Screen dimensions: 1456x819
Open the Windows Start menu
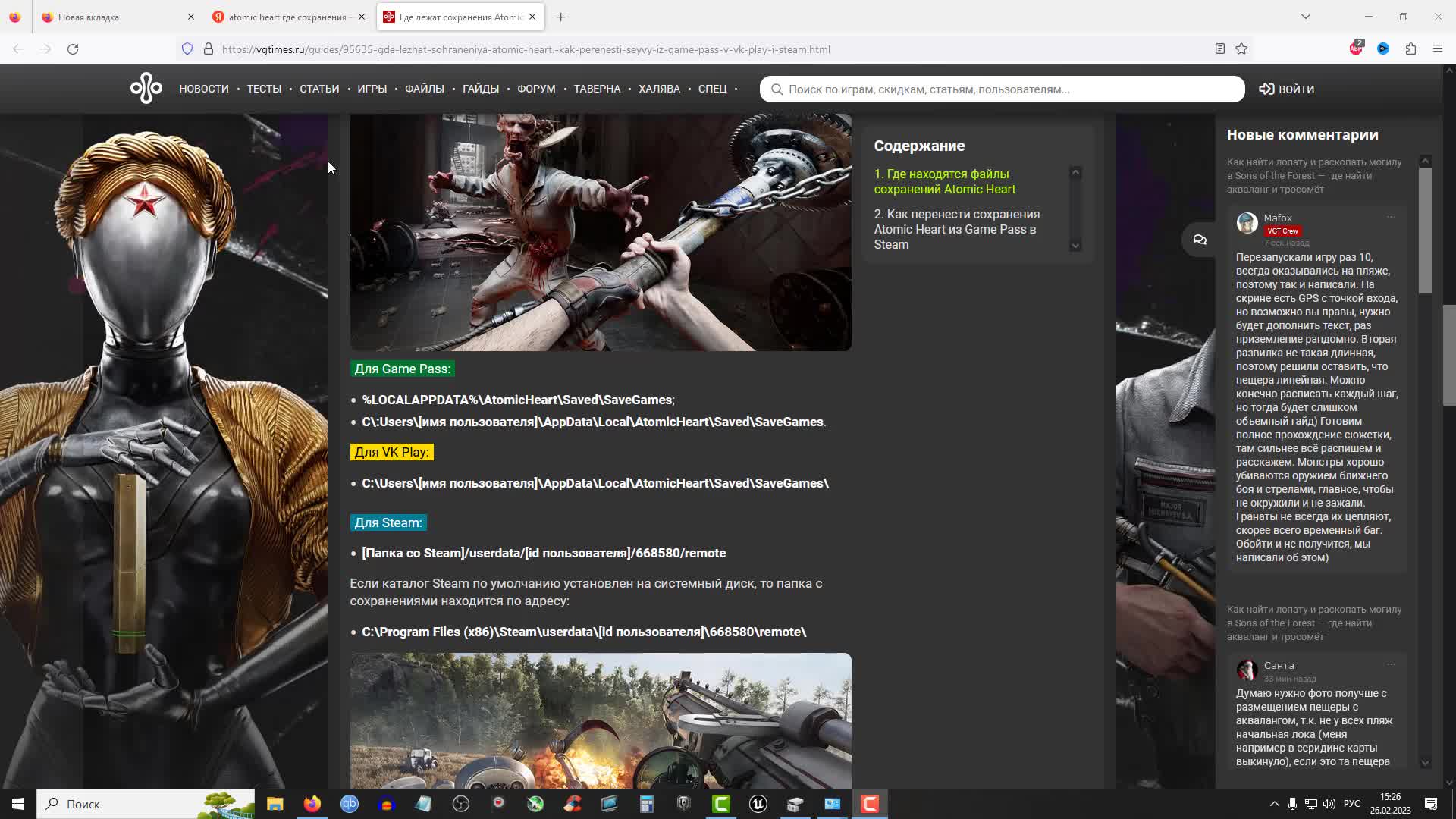pyautogui.click(x=18, y=804)
